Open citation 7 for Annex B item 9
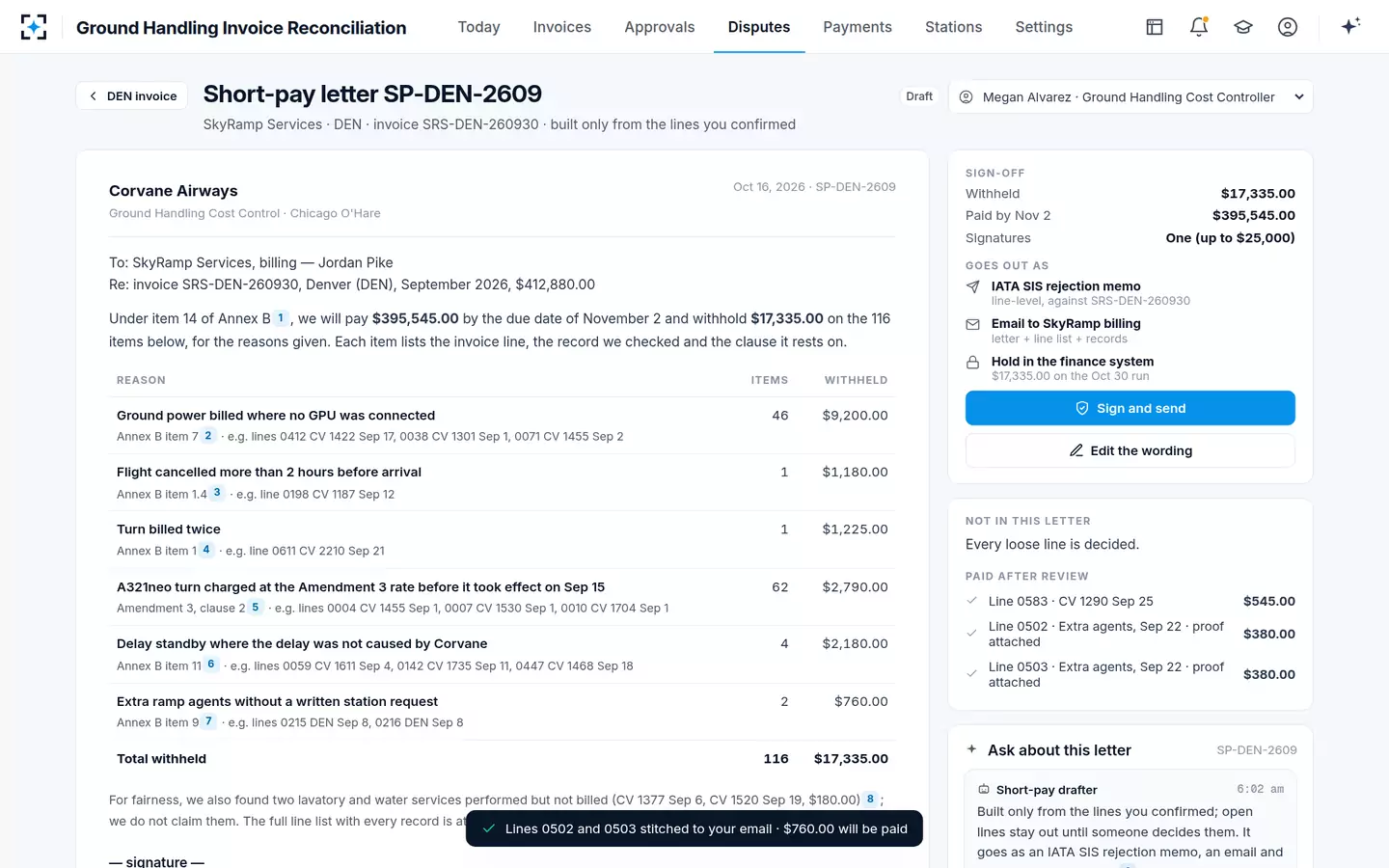Viewport: 1389px width, 868px height. click(208, 721)
